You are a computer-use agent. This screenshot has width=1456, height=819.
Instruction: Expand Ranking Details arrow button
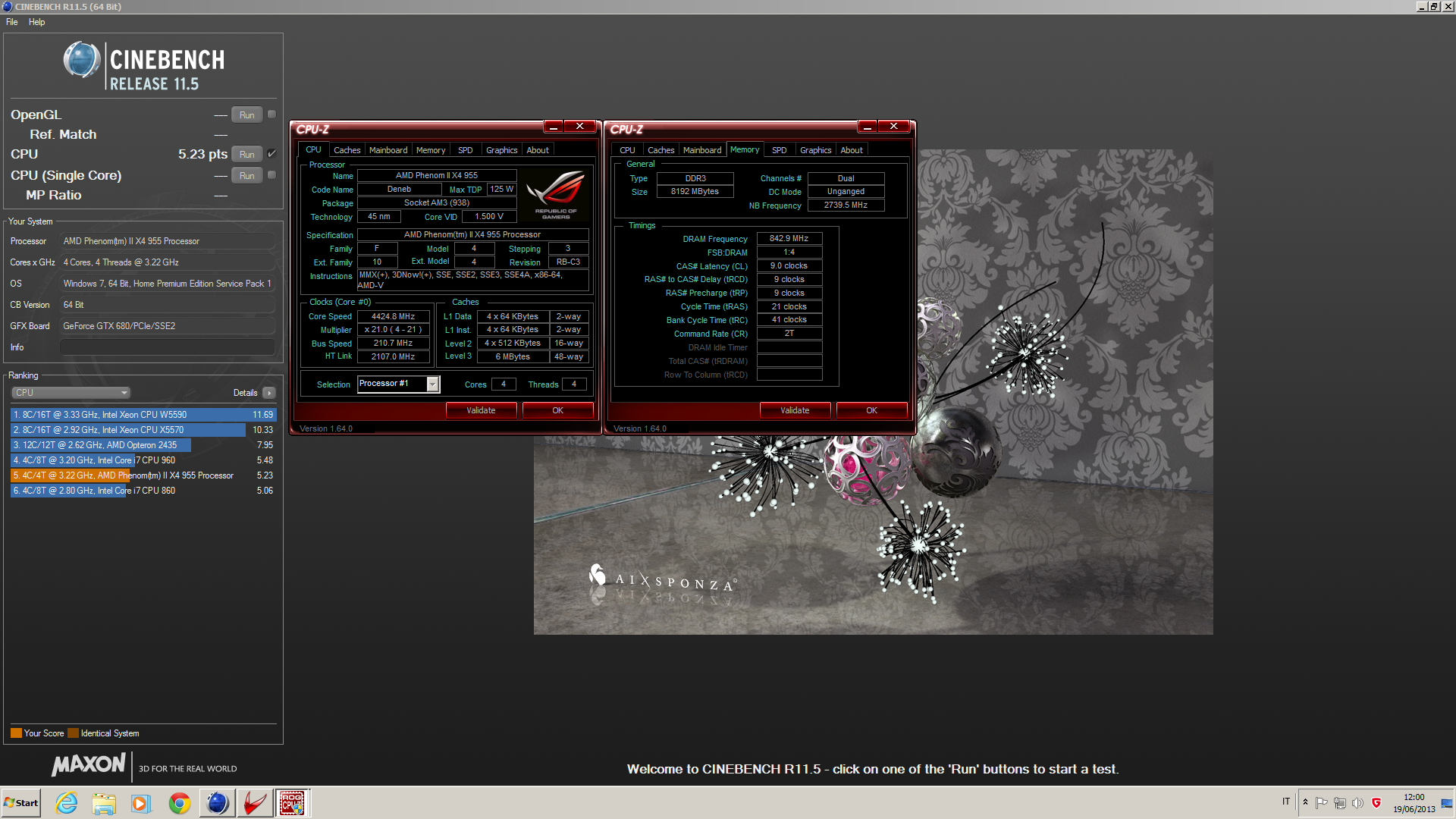point(269,393)
